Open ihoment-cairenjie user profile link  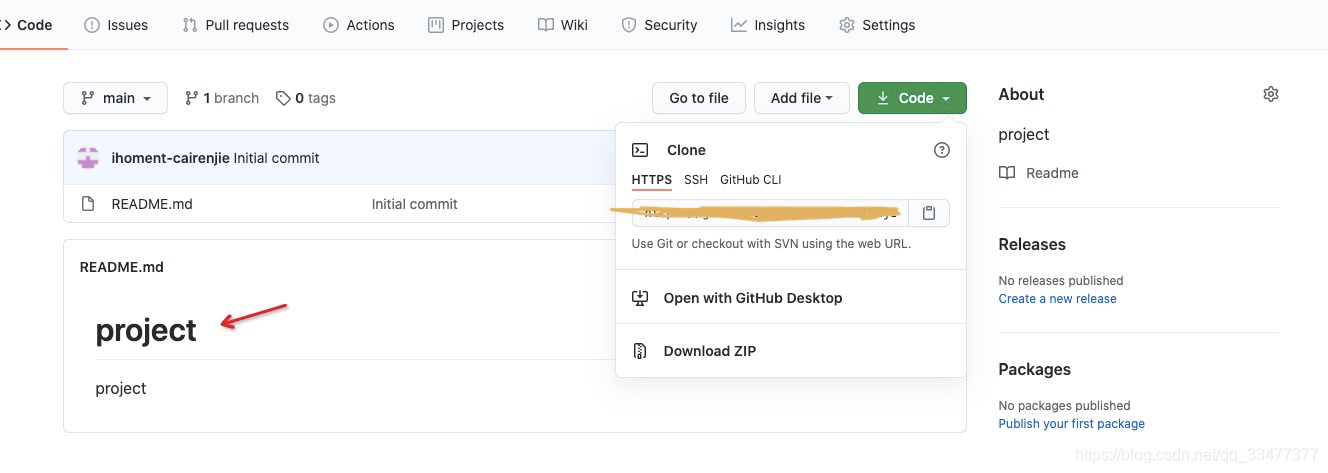coord(171,158)
